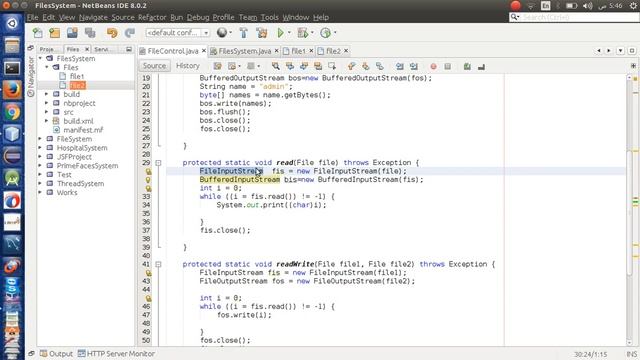
Task: Click the red Start Macro Recording icon
Action: coord(433,66)
